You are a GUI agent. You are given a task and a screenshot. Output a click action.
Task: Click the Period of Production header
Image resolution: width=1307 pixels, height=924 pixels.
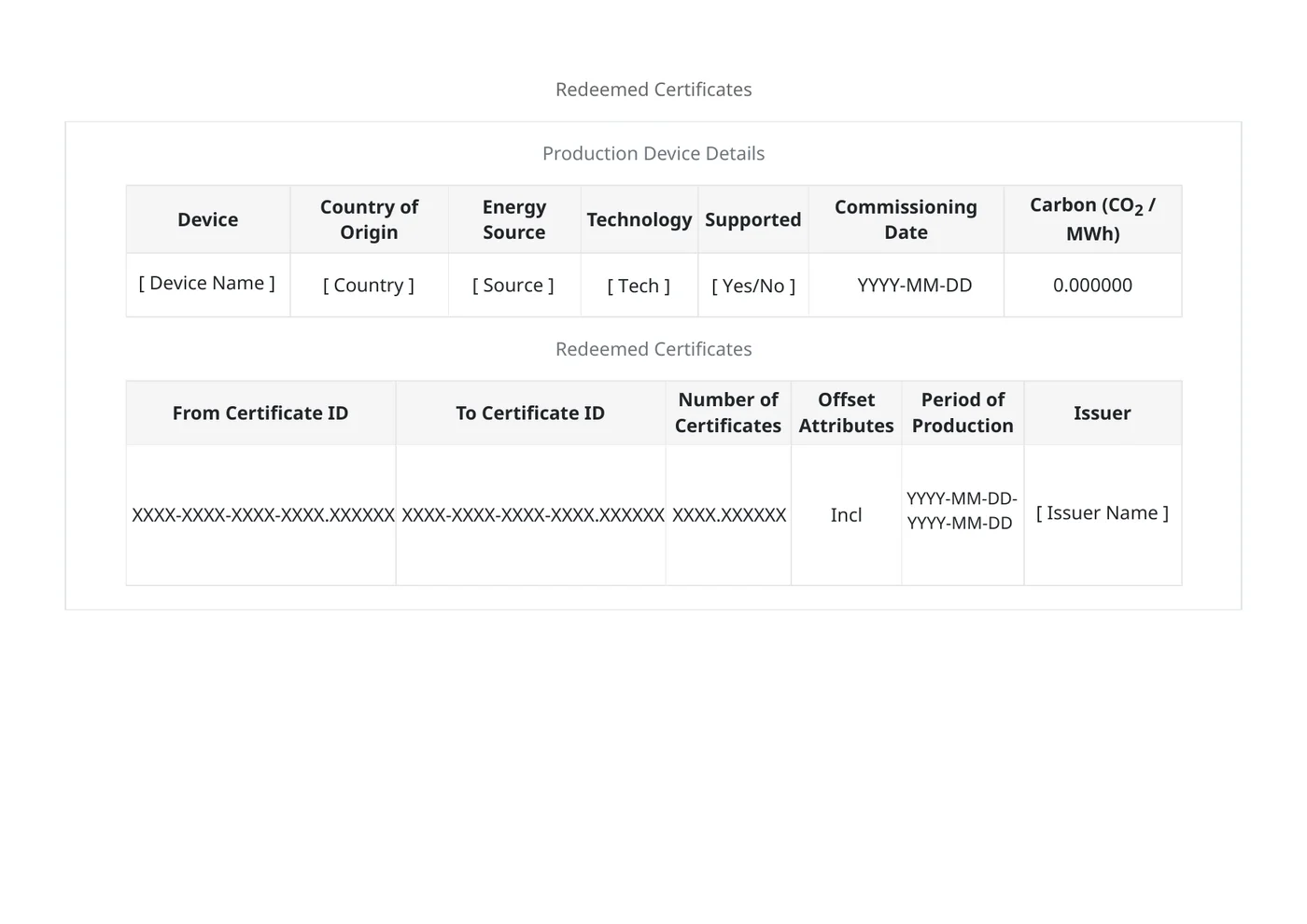[x=963, y=413]
